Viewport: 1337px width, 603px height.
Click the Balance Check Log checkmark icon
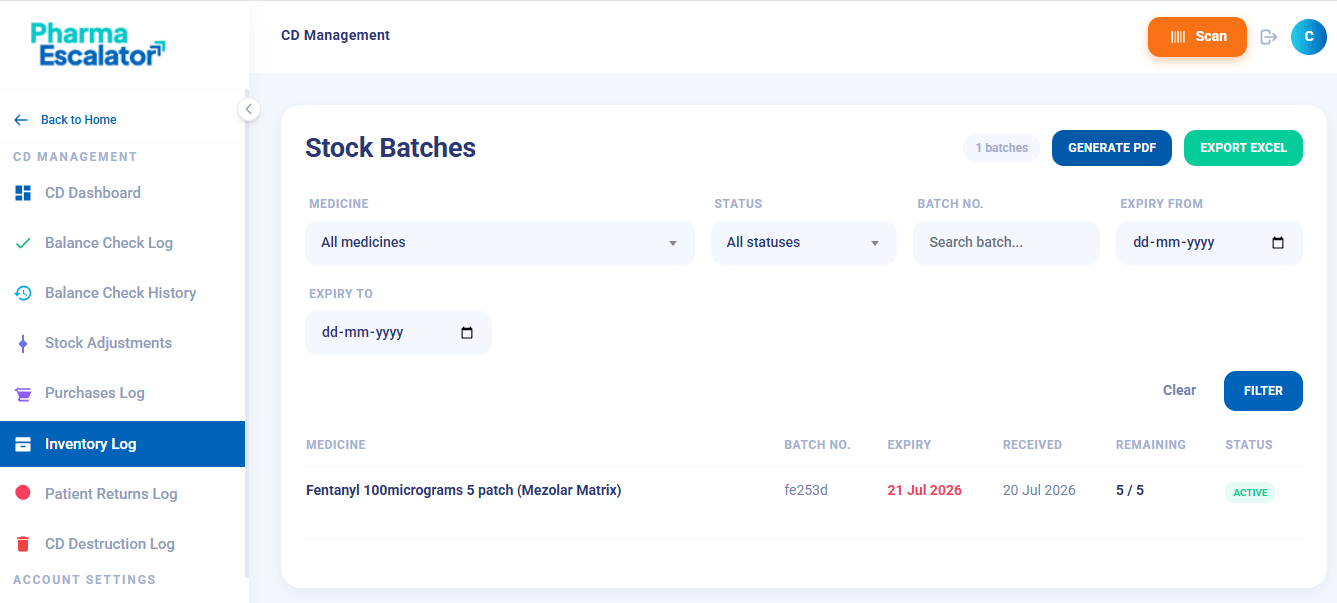tap(23, 243)
